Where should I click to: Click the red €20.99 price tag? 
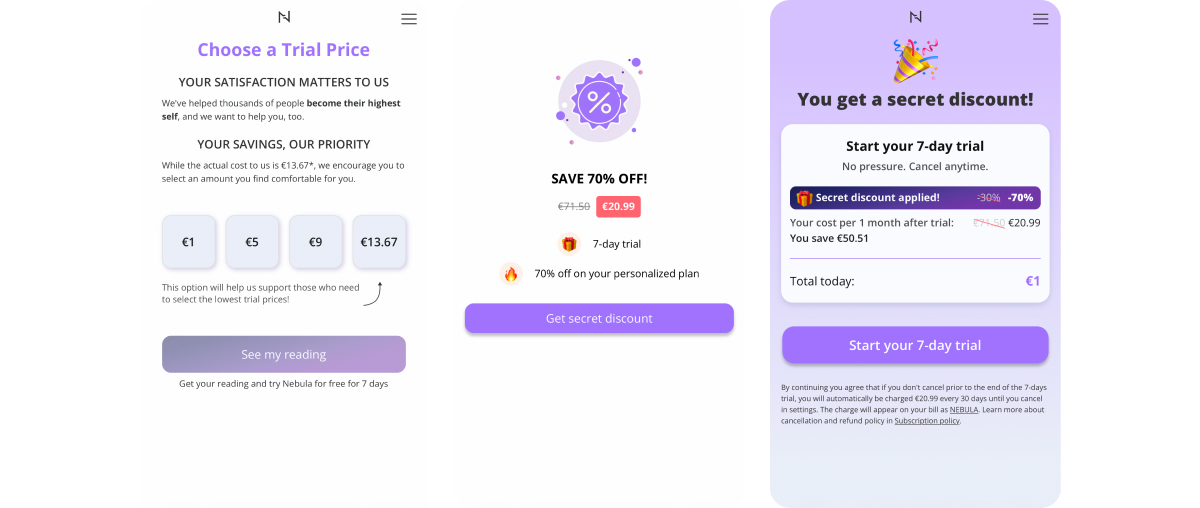(x=618, y=207)
